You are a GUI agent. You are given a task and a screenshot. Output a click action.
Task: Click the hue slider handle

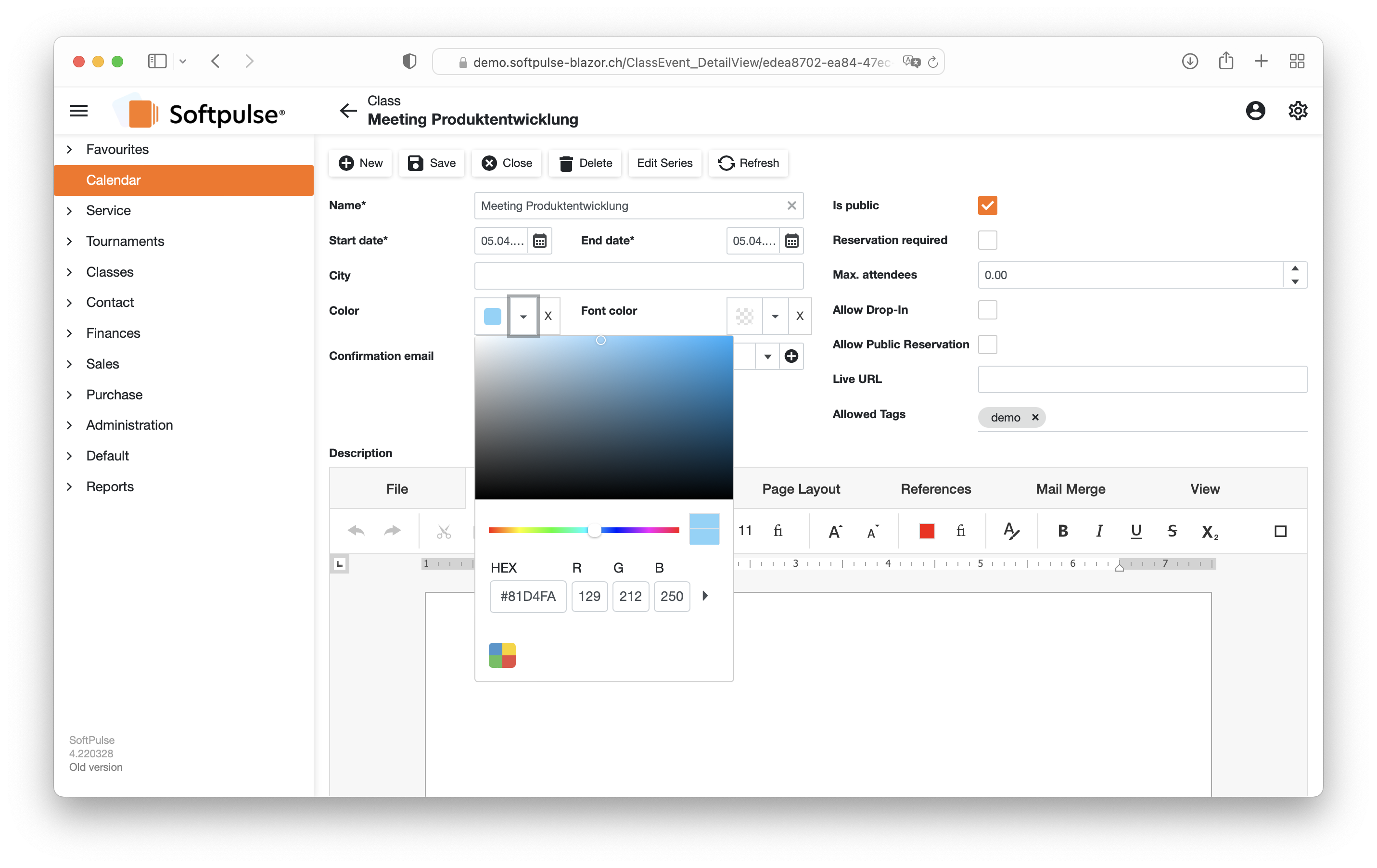pos(594,531)
